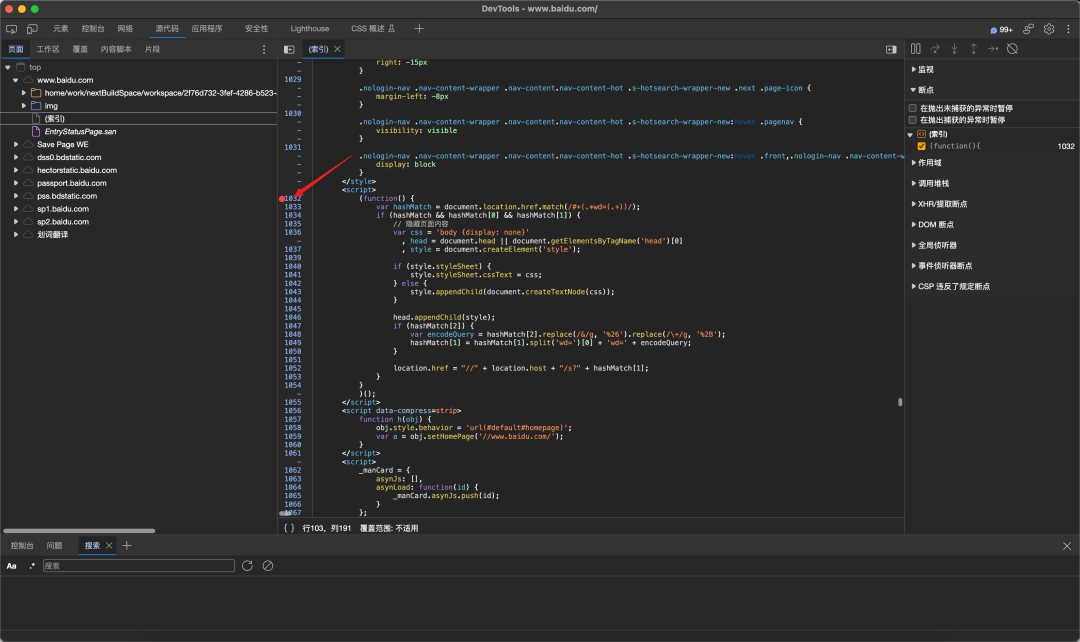Hide the file navigator sidebar
Image resolution: width=1080 pixels, height=642 pixels.
pyautogui.click(x=289, y=48)
